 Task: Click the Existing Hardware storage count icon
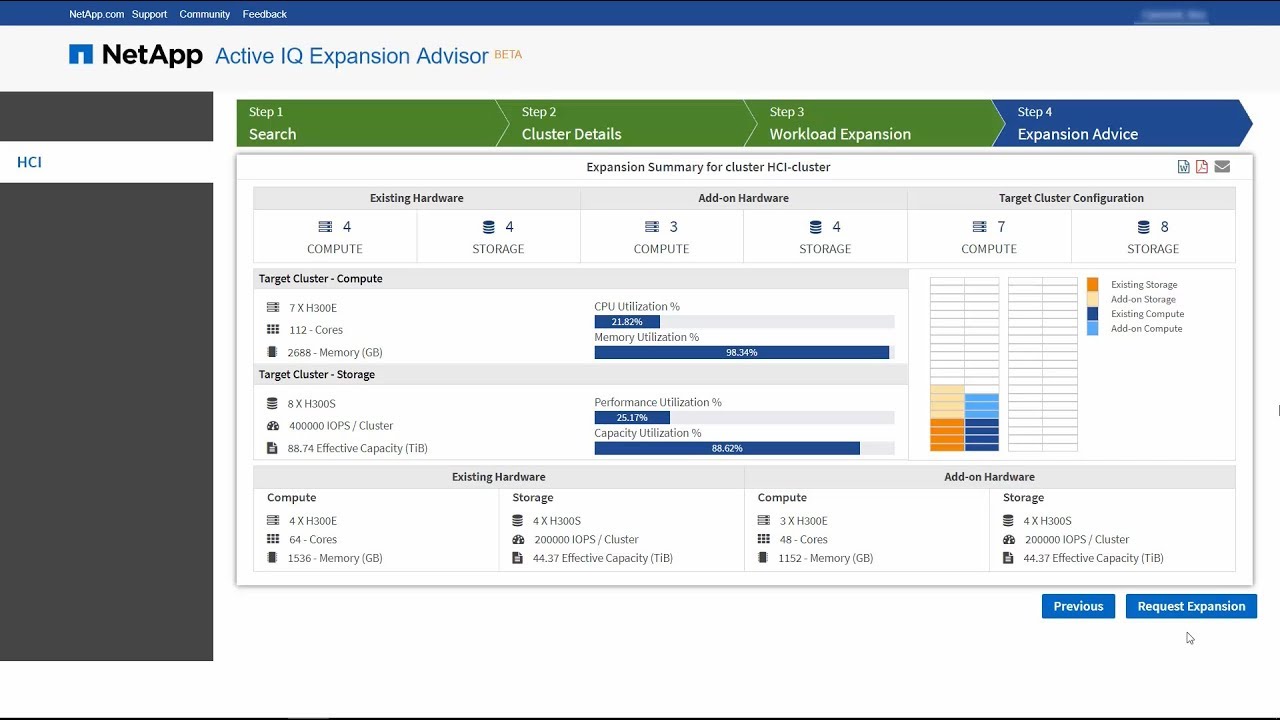click(x=489, y=227)
